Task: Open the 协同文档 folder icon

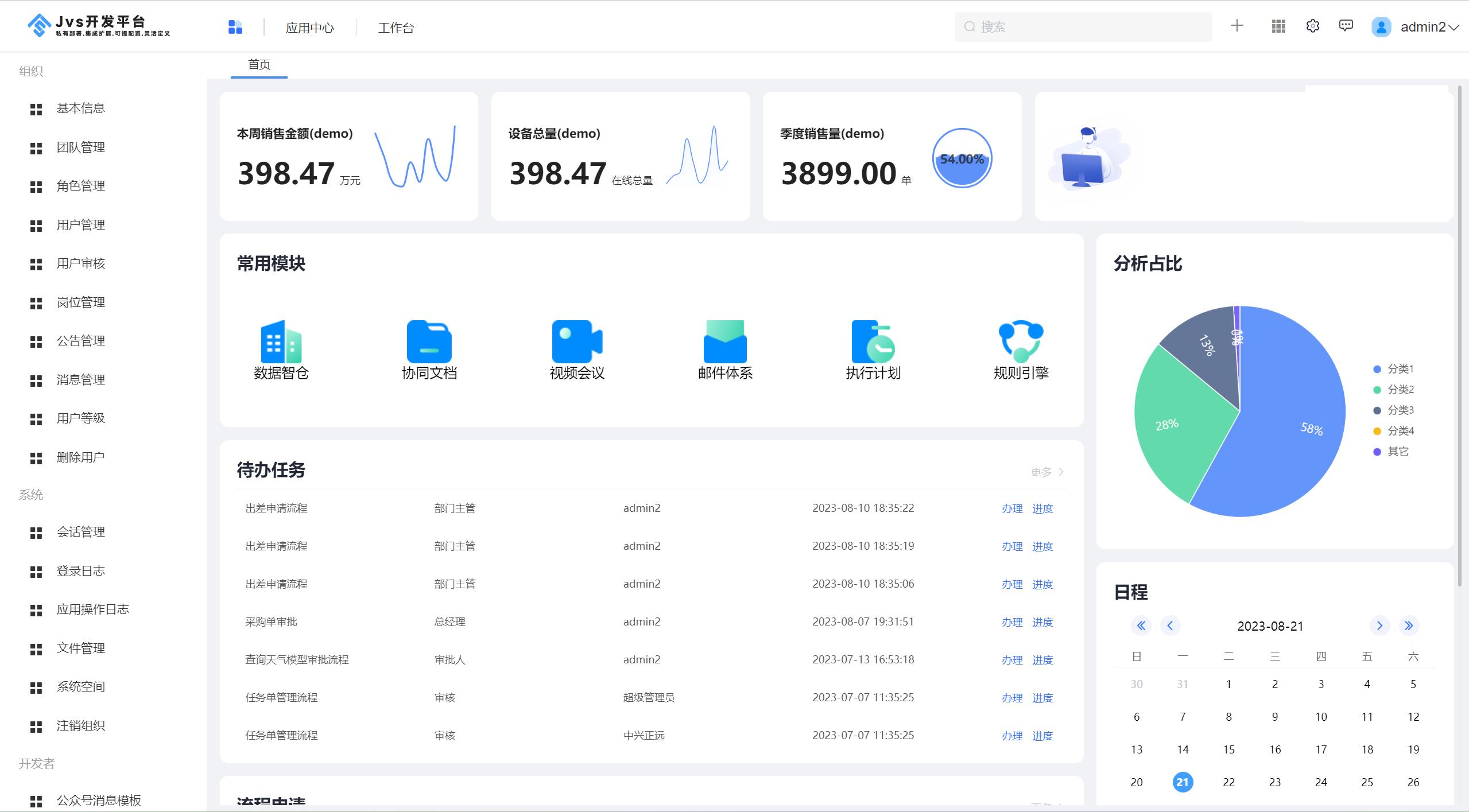Action: tap(429, 342)
